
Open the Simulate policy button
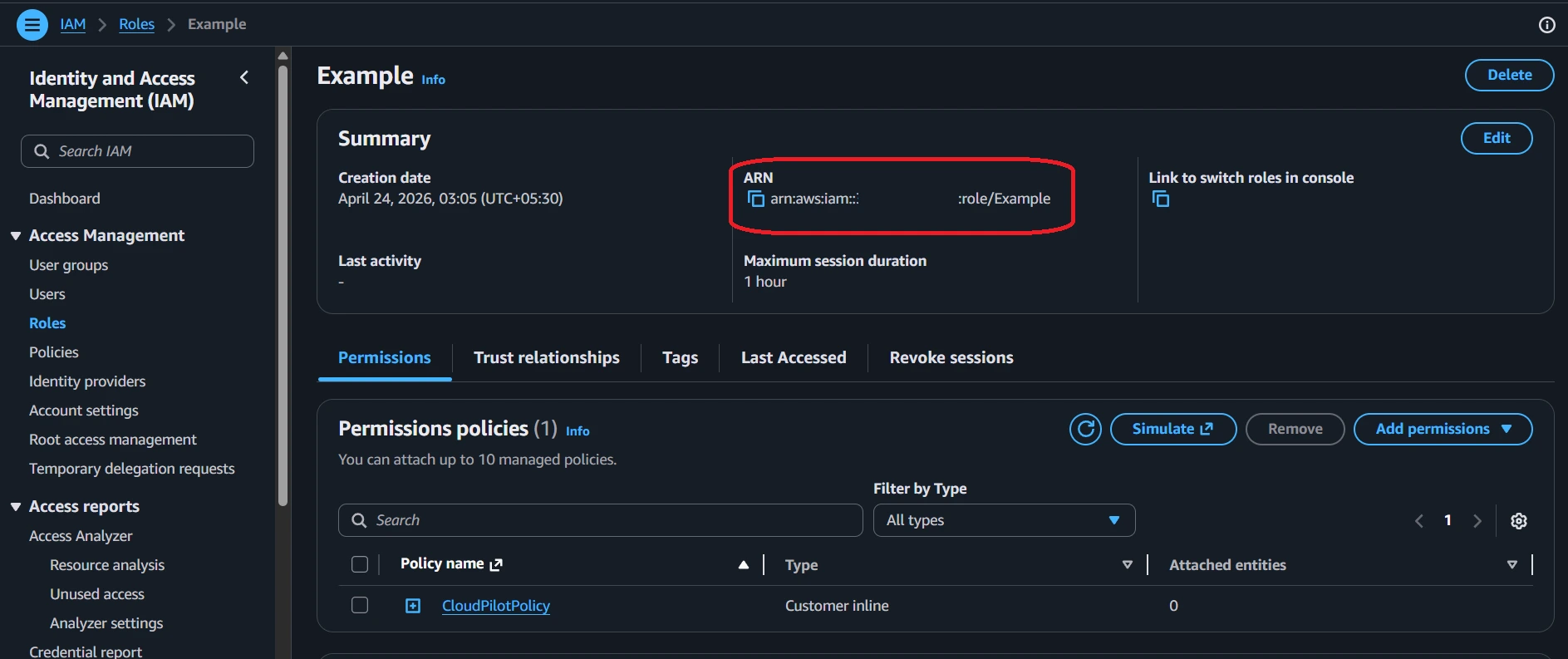1173,429
